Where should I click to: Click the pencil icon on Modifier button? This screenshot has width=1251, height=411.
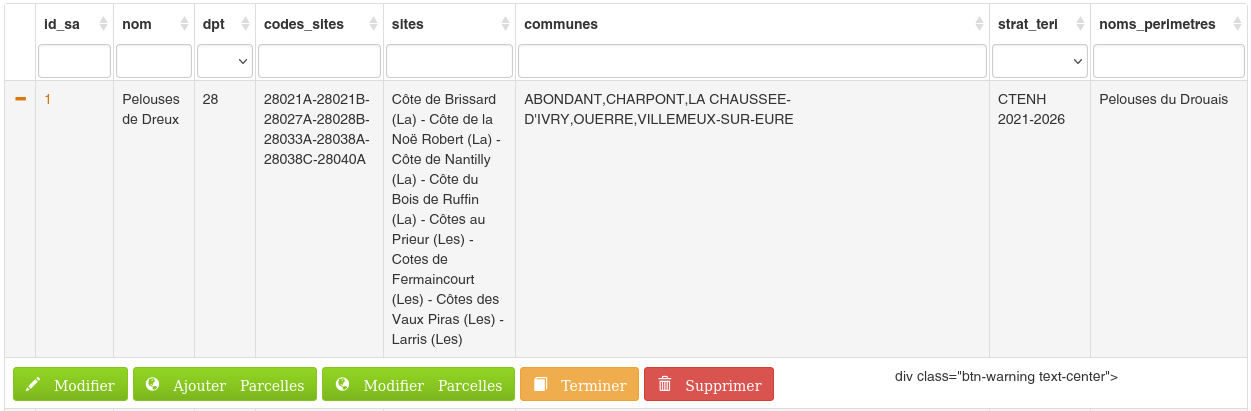click(x=33, y=385)
